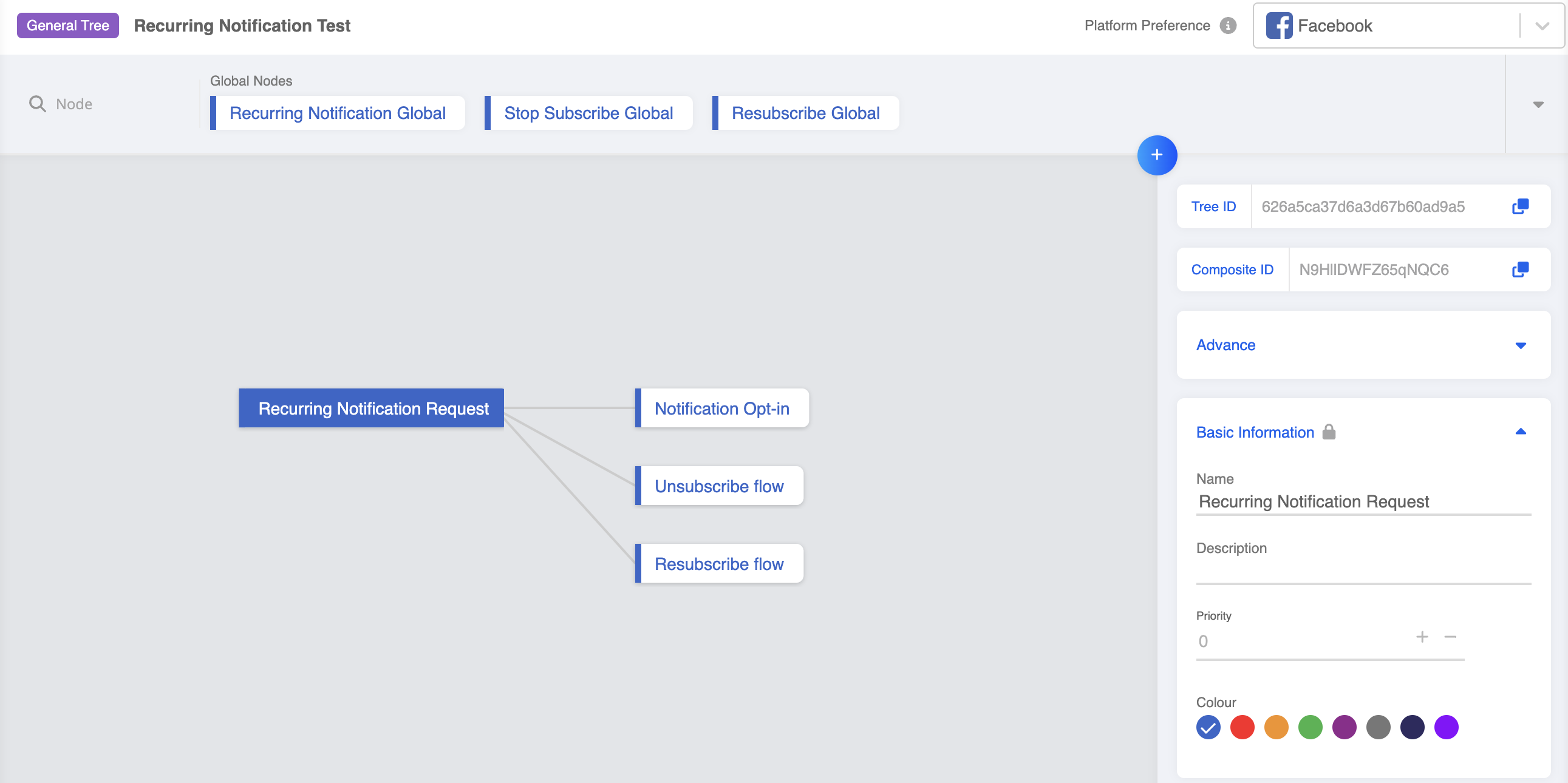
Task: Select the red colour option
Action: click(1242, 727)
